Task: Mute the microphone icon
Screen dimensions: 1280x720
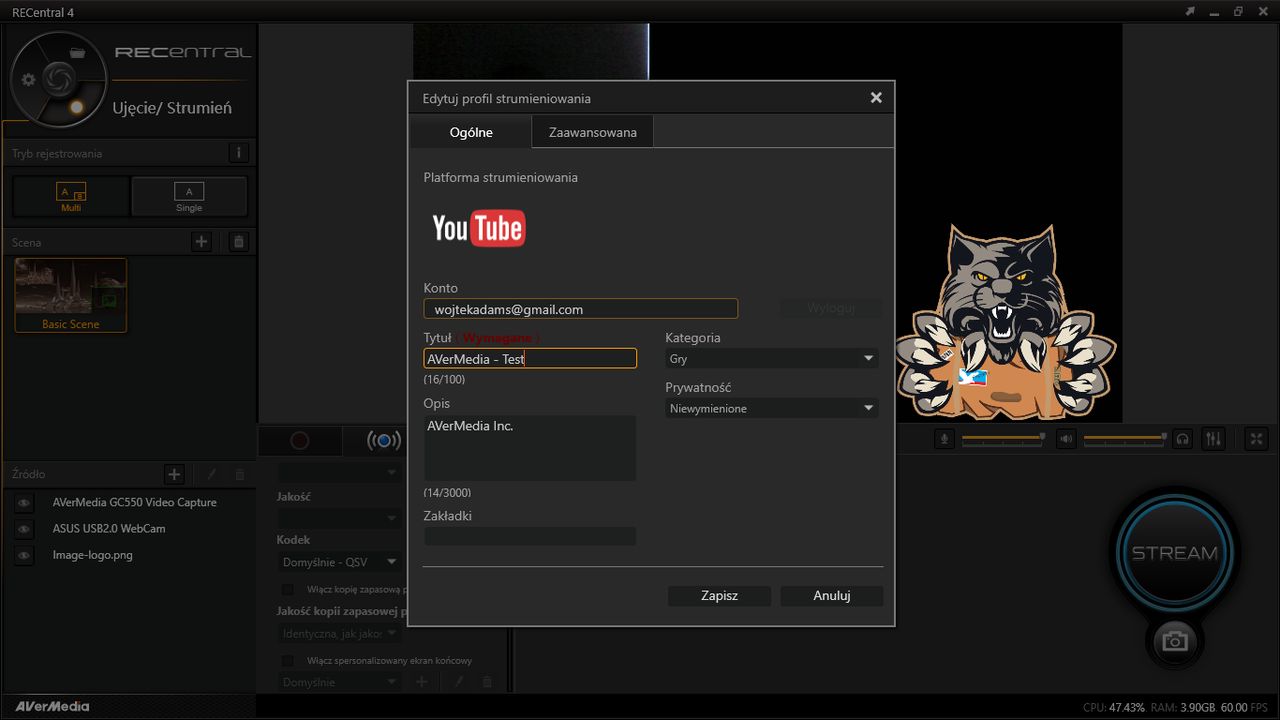Action: point(944,439)
